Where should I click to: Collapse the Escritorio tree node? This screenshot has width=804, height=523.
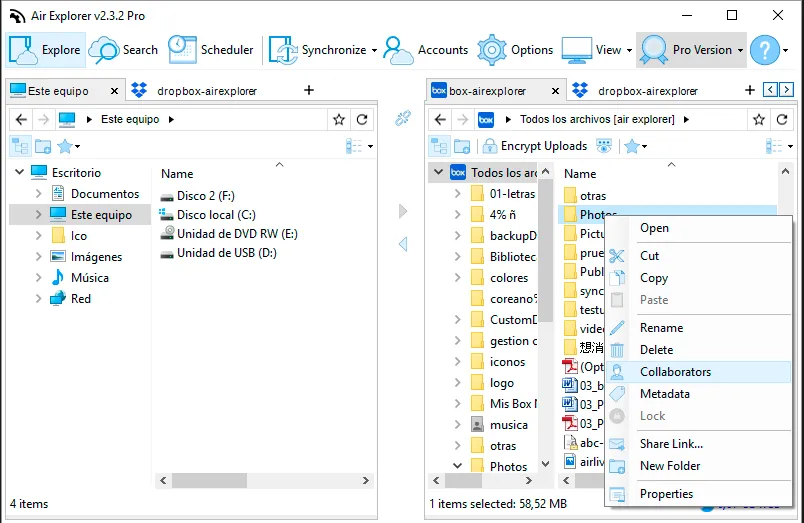[19, 172]
